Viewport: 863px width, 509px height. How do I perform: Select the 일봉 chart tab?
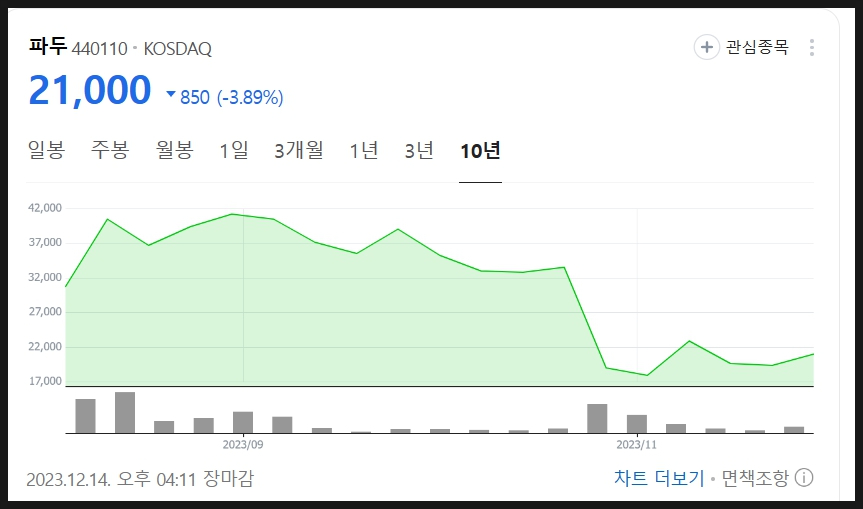coord(47,150)
